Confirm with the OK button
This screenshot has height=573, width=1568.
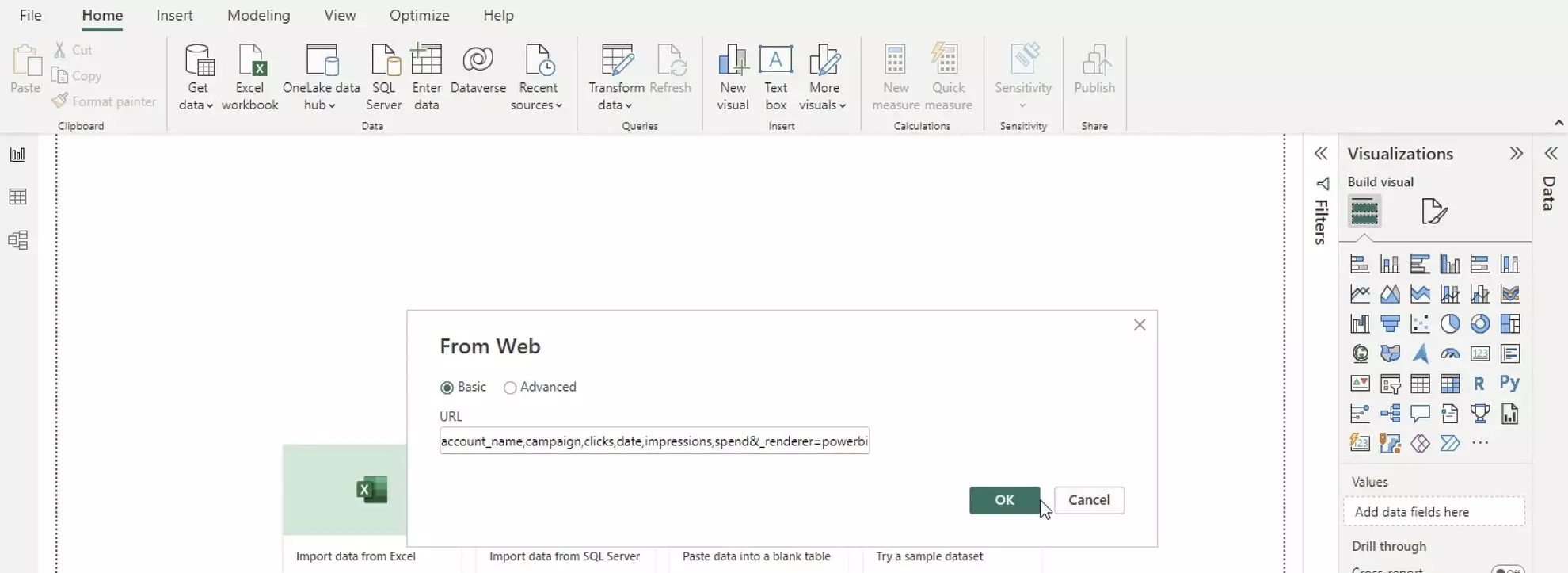coord(1004,500)
